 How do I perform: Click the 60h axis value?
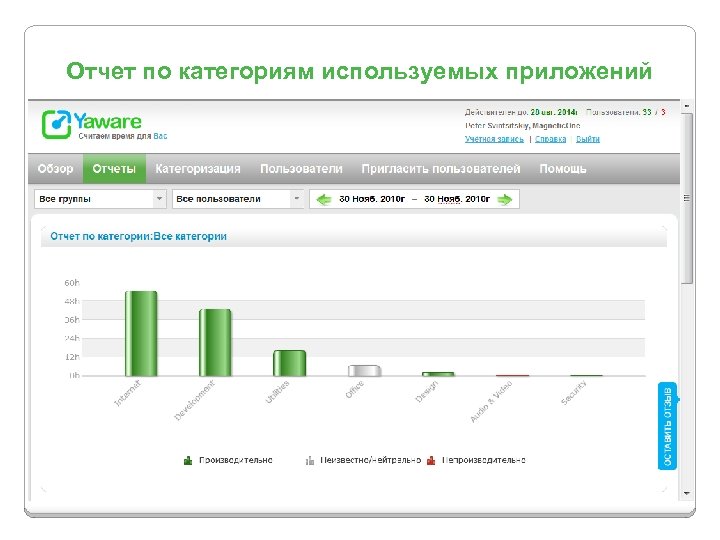pyautogui.click(x=72, y=283)
